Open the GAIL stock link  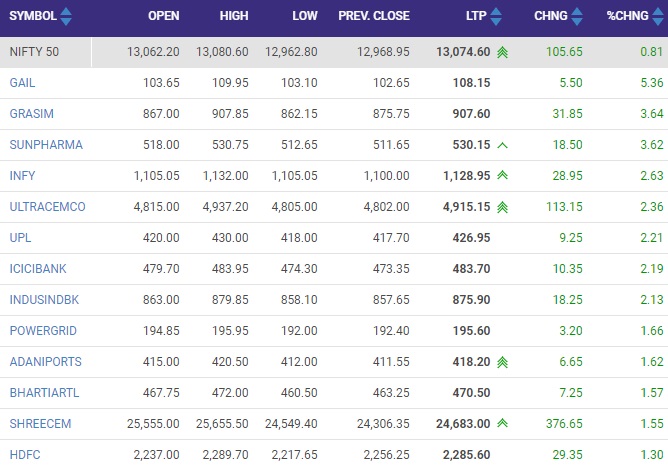pos(22,83)
